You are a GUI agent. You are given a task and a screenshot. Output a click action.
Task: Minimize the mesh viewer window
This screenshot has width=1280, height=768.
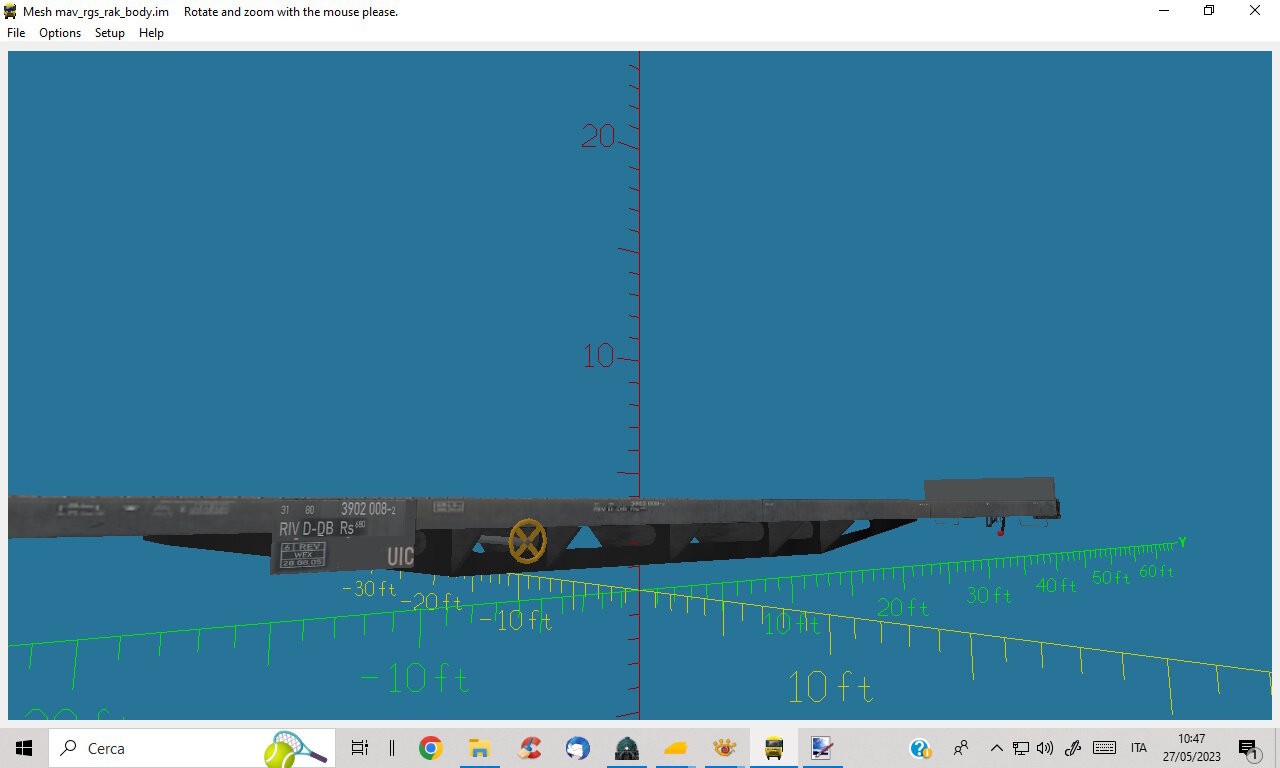(x=1164, y=11)
